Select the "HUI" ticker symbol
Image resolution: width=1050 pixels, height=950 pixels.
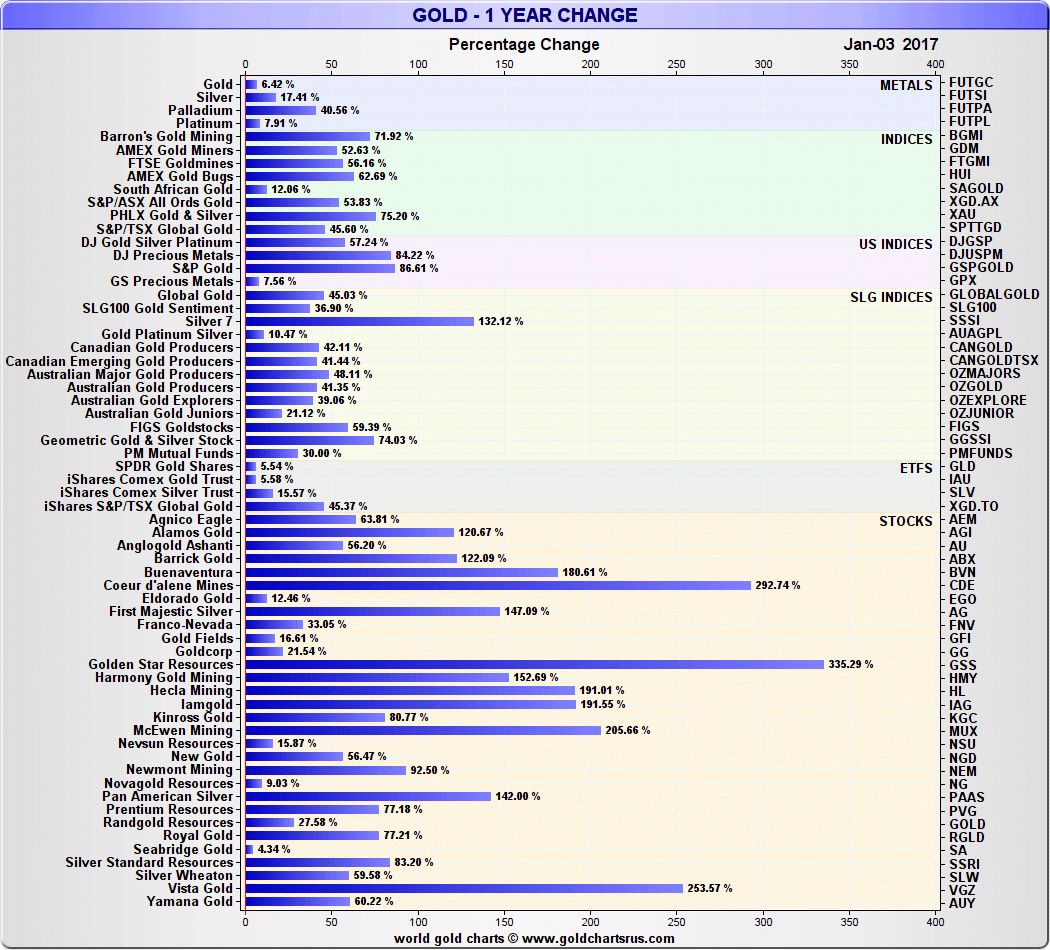[x=960, y=174]
